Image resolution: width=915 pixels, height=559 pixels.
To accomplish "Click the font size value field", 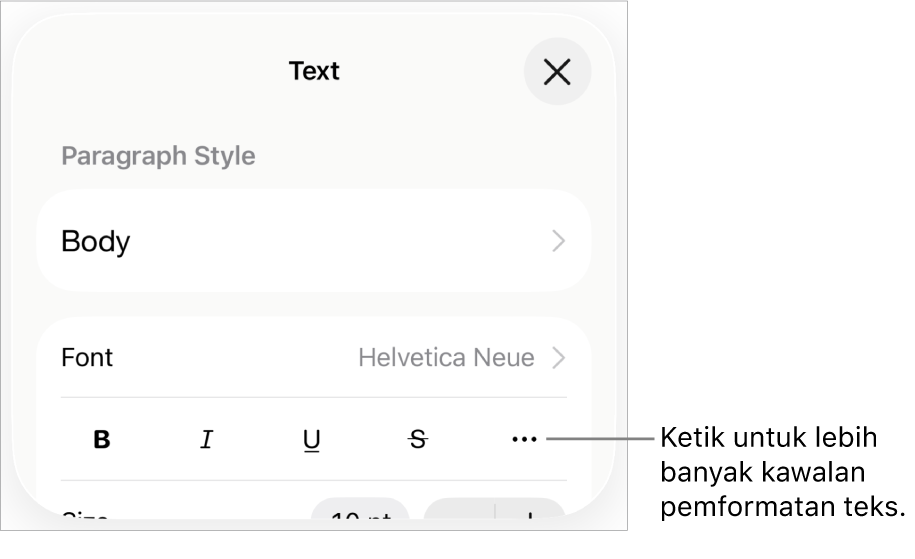I will coord(360,515).
